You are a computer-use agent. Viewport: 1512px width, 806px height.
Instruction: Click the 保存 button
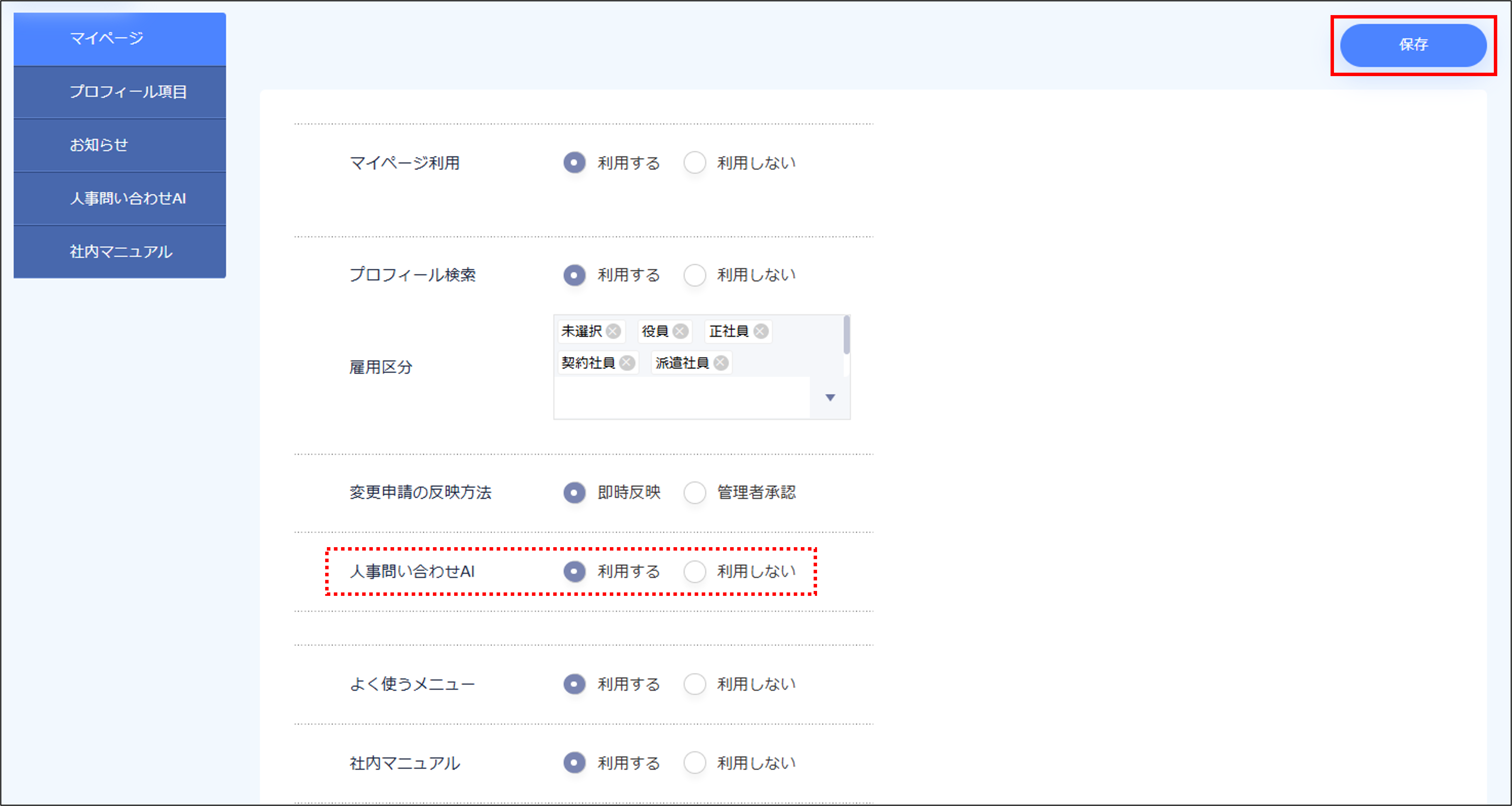coord(1414,45)
